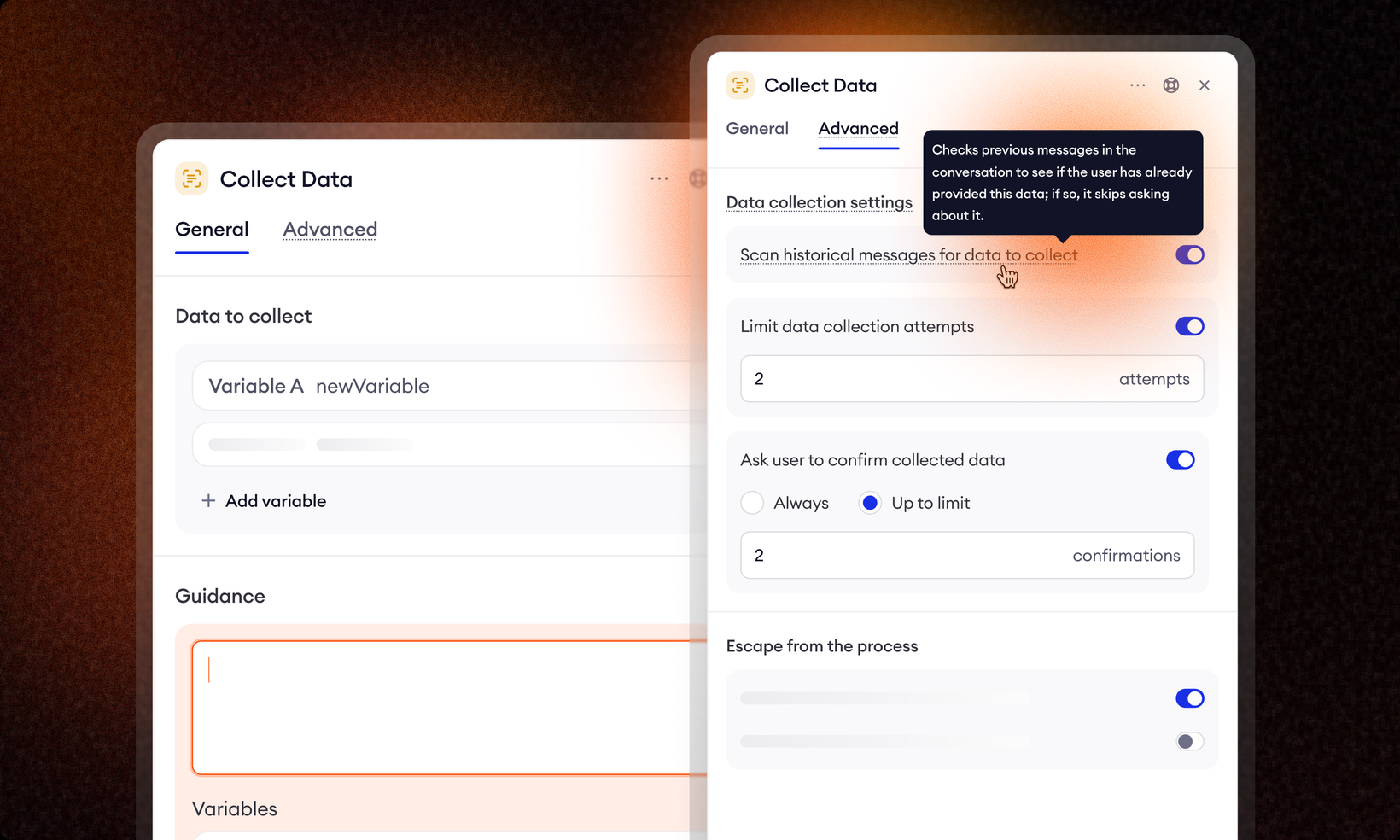This screenshot has width=1400, height=840.
Task: Toggle Scan historical messages for data switch
Action: click(1189, 254)
